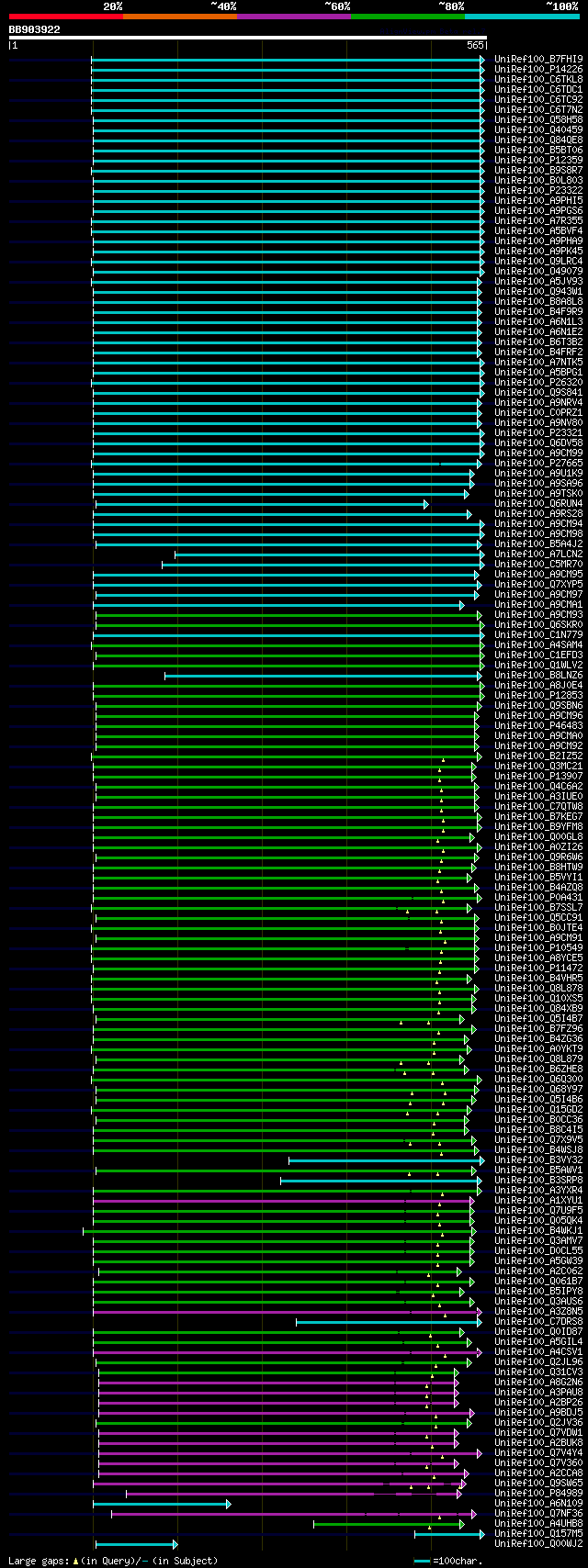Select label UniRef100_P10549
Viewport: 588px width, 1568px height.
point(538,947)
